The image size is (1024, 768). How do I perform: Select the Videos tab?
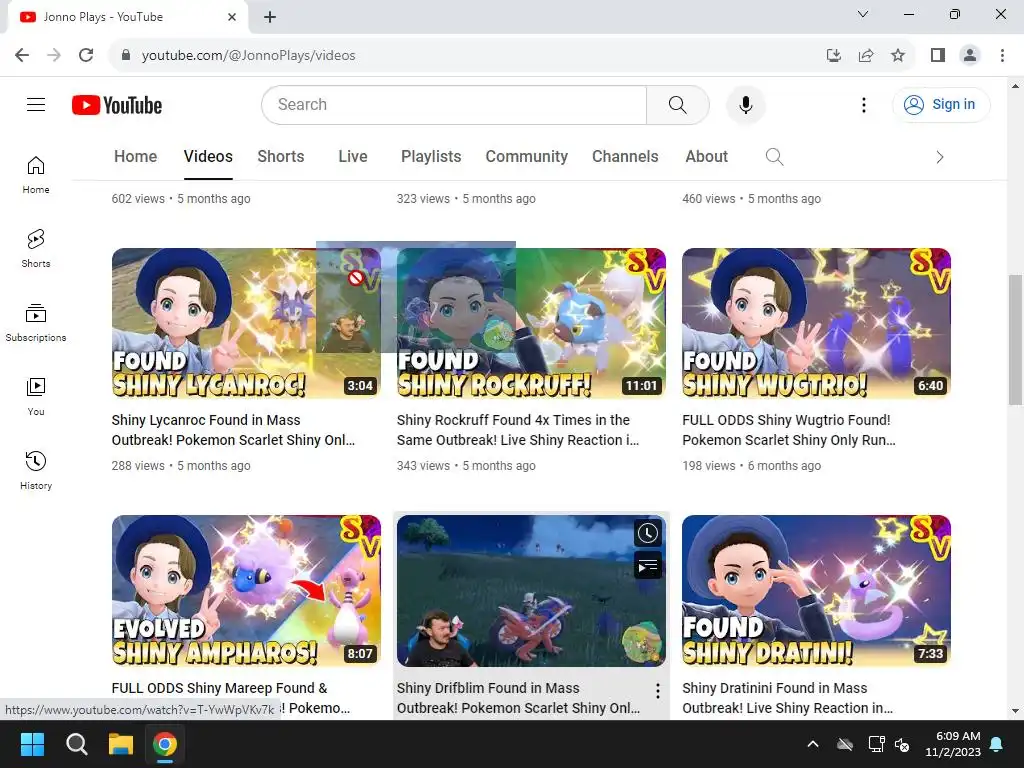[x=208, y=157]
